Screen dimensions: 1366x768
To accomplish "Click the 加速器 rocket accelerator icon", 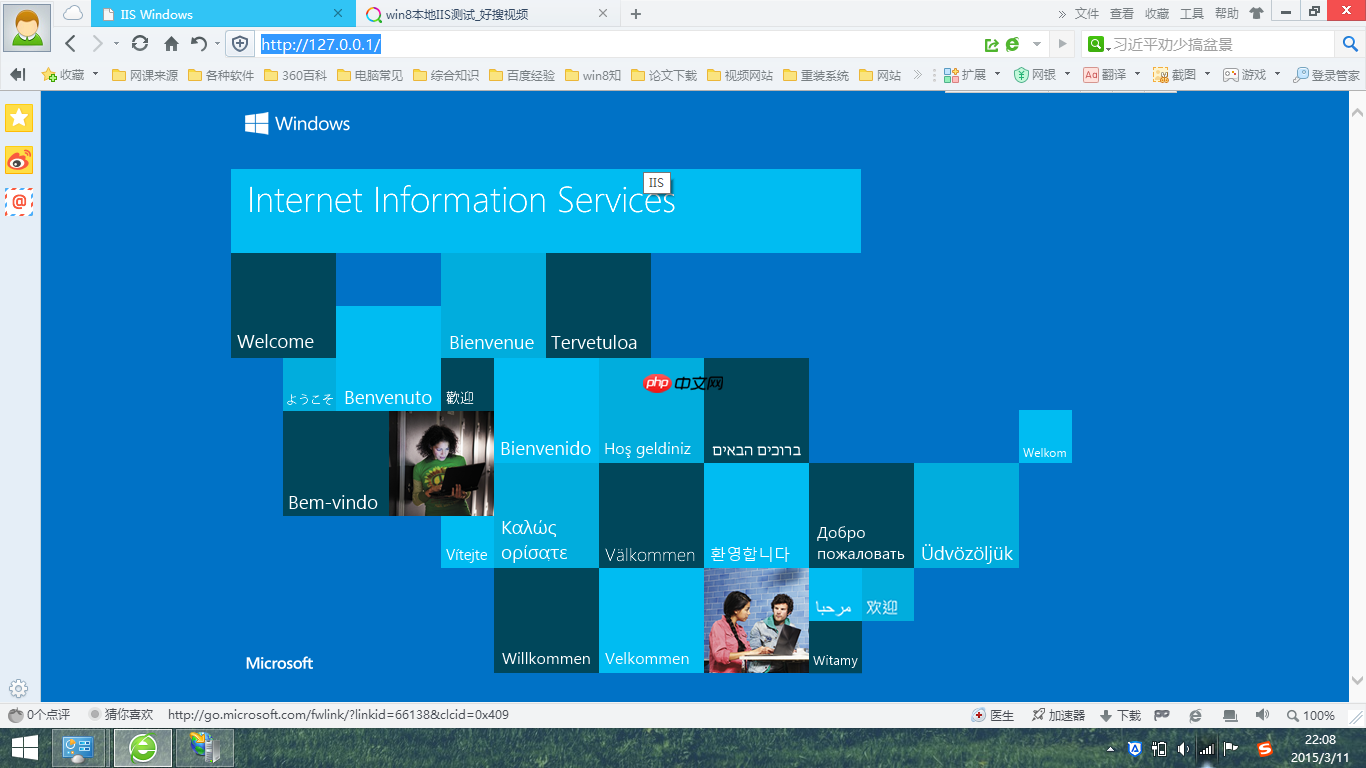I will point(1058,715).
